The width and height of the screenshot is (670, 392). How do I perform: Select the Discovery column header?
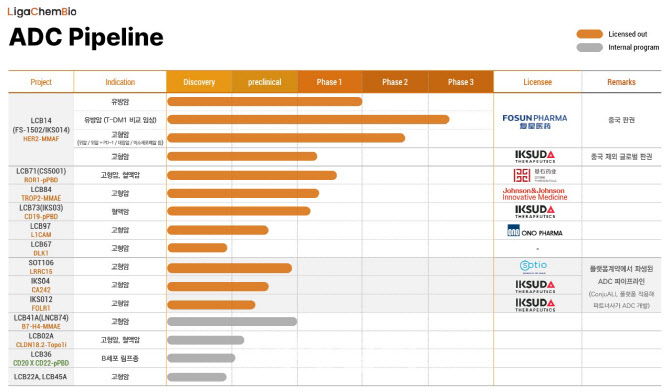(199, 82)
